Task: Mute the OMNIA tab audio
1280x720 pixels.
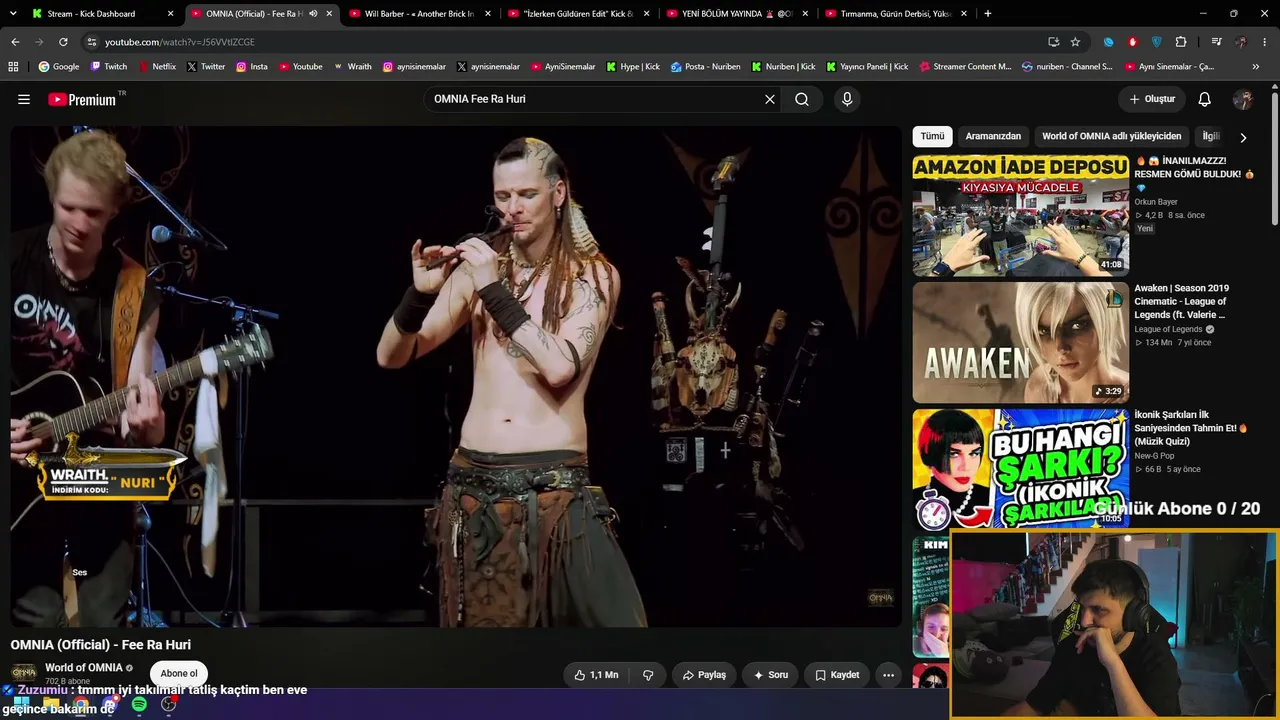Action: (x=313, y=14)
